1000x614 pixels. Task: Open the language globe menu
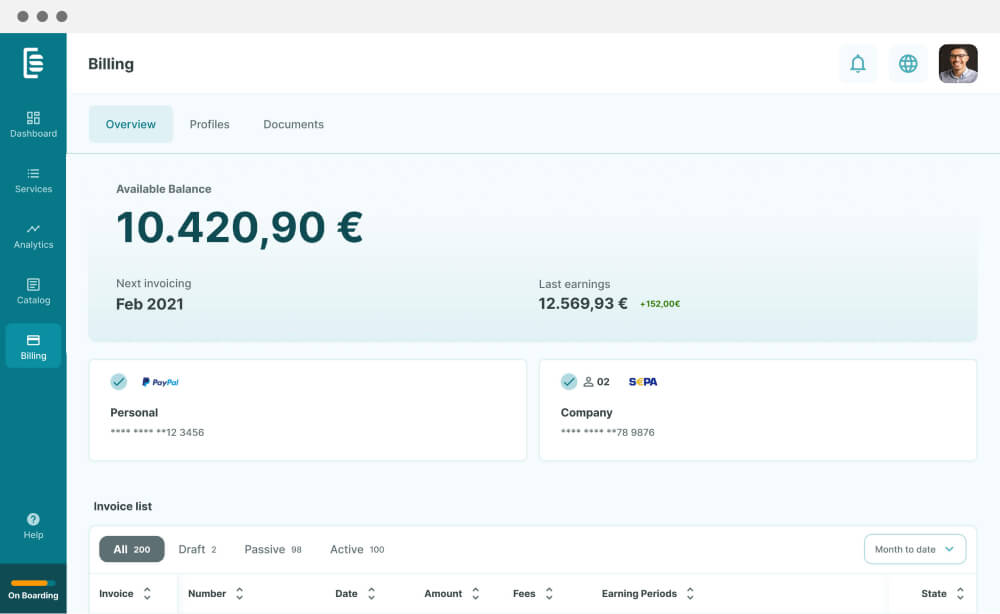[x=908, y=64]
